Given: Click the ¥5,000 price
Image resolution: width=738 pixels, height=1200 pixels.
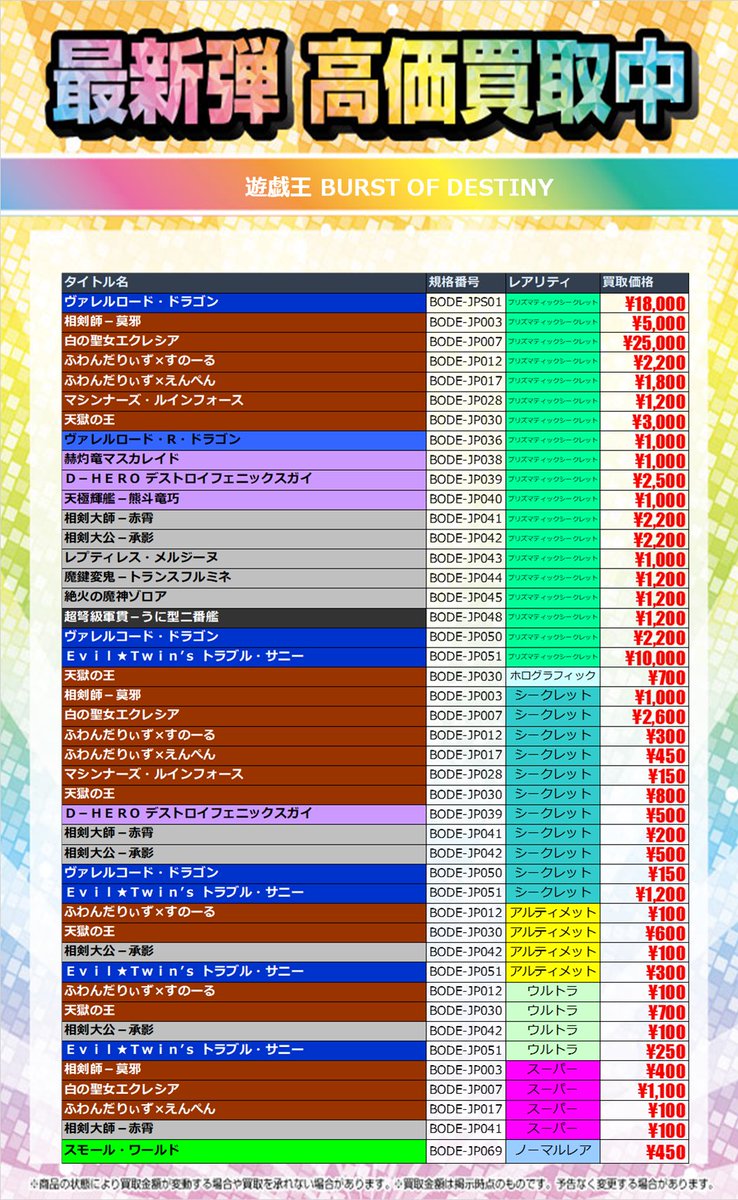Looking at the screenshot, I should coord(660,323).
